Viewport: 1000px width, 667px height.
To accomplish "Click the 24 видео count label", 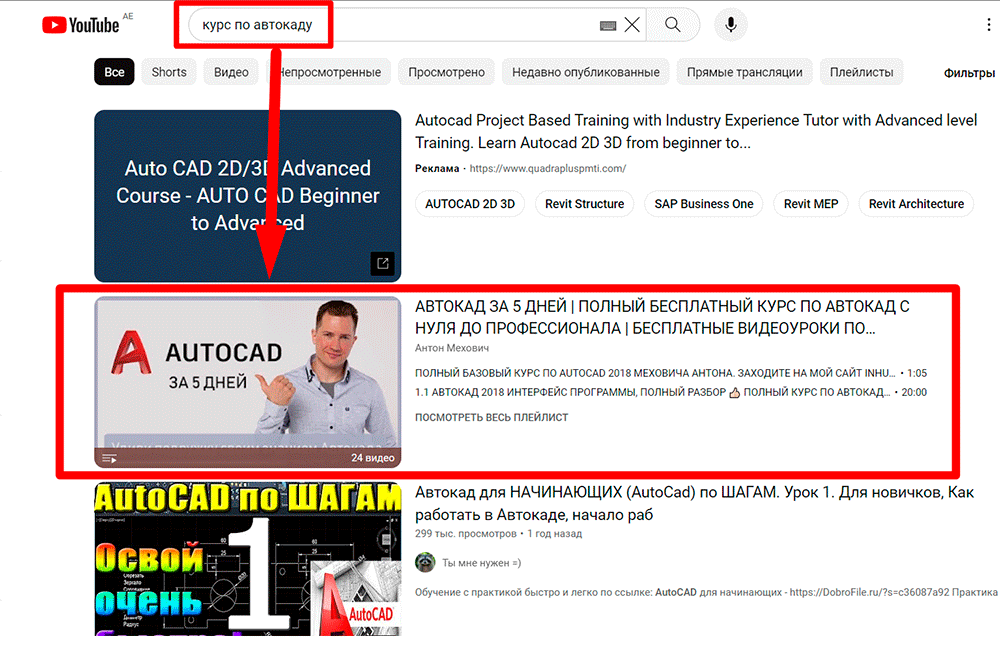I will pos(372,458).
